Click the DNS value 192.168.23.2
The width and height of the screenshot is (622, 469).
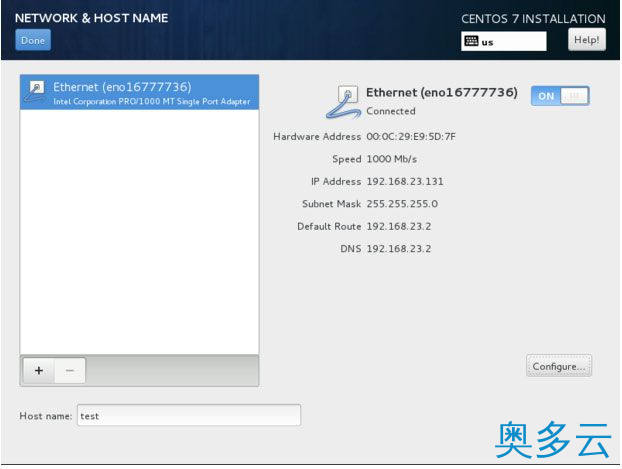[398, 249]
